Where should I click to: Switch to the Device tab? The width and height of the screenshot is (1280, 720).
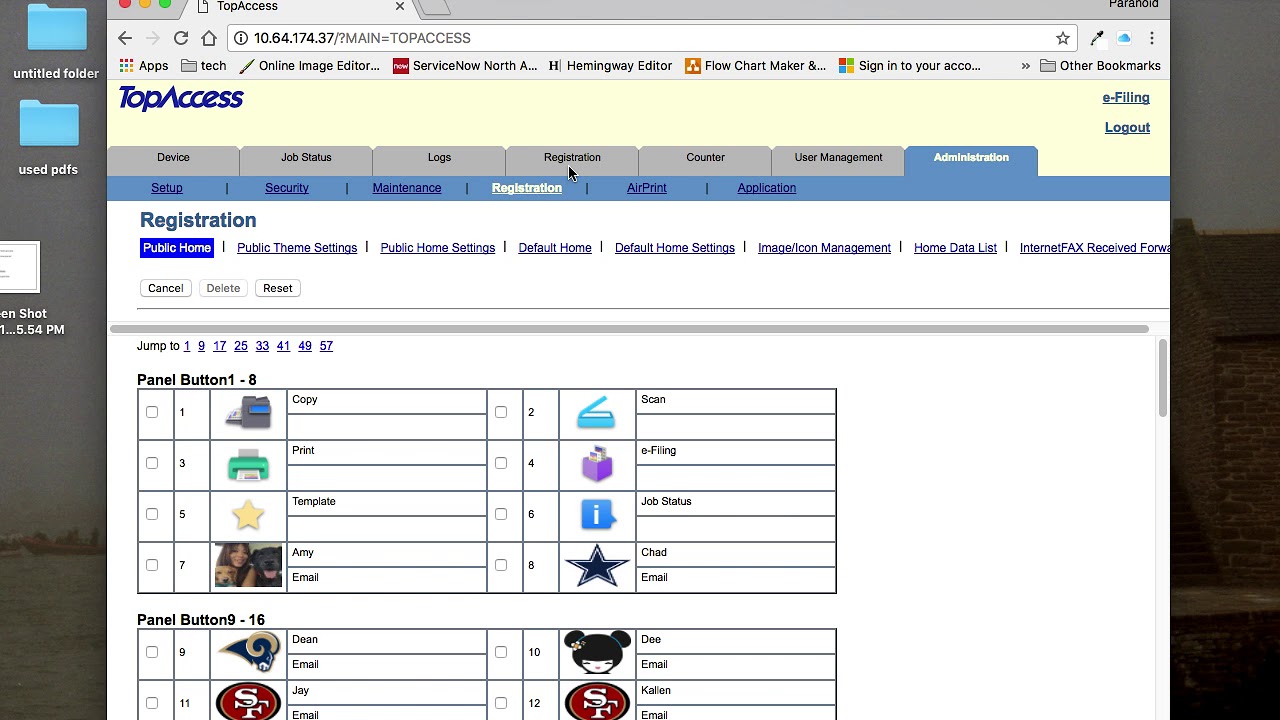[173, 158]
